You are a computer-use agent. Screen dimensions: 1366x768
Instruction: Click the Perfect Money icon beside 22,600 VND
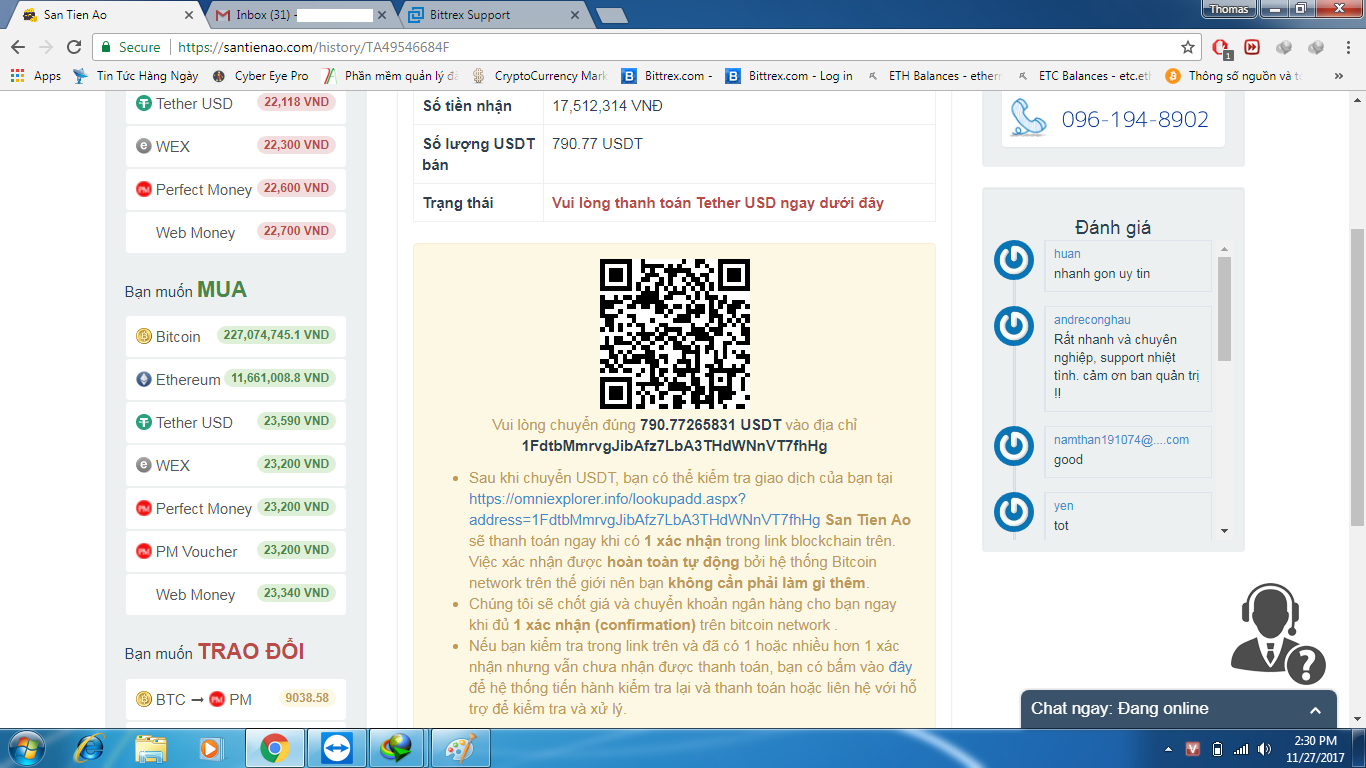point(144,189)
